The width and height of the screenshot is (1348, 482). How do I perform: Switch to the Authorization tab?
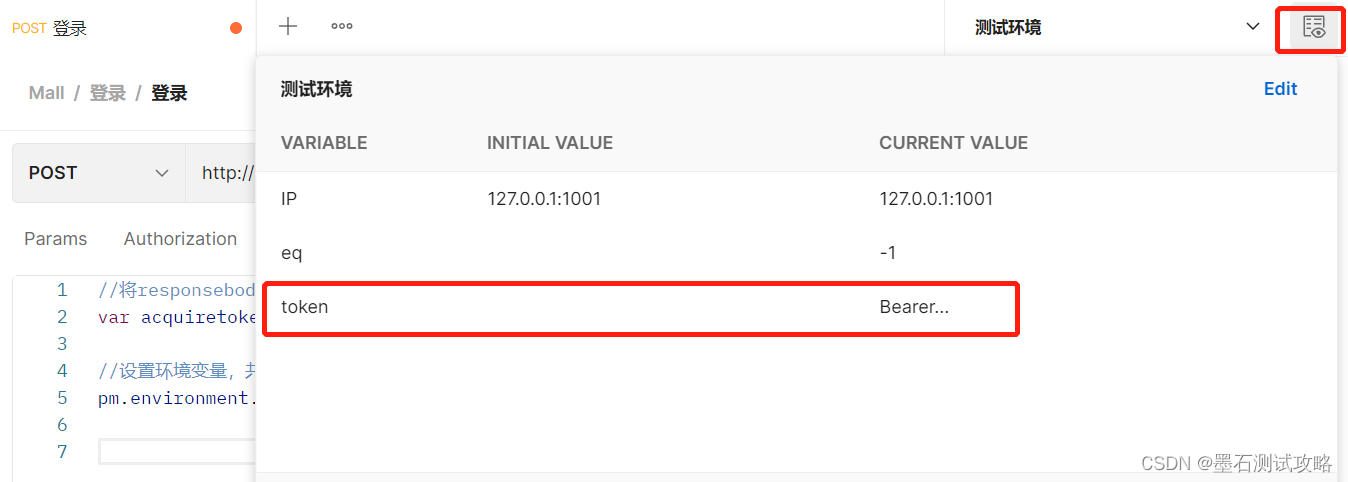pyautogui.click(x=180, y=239)
